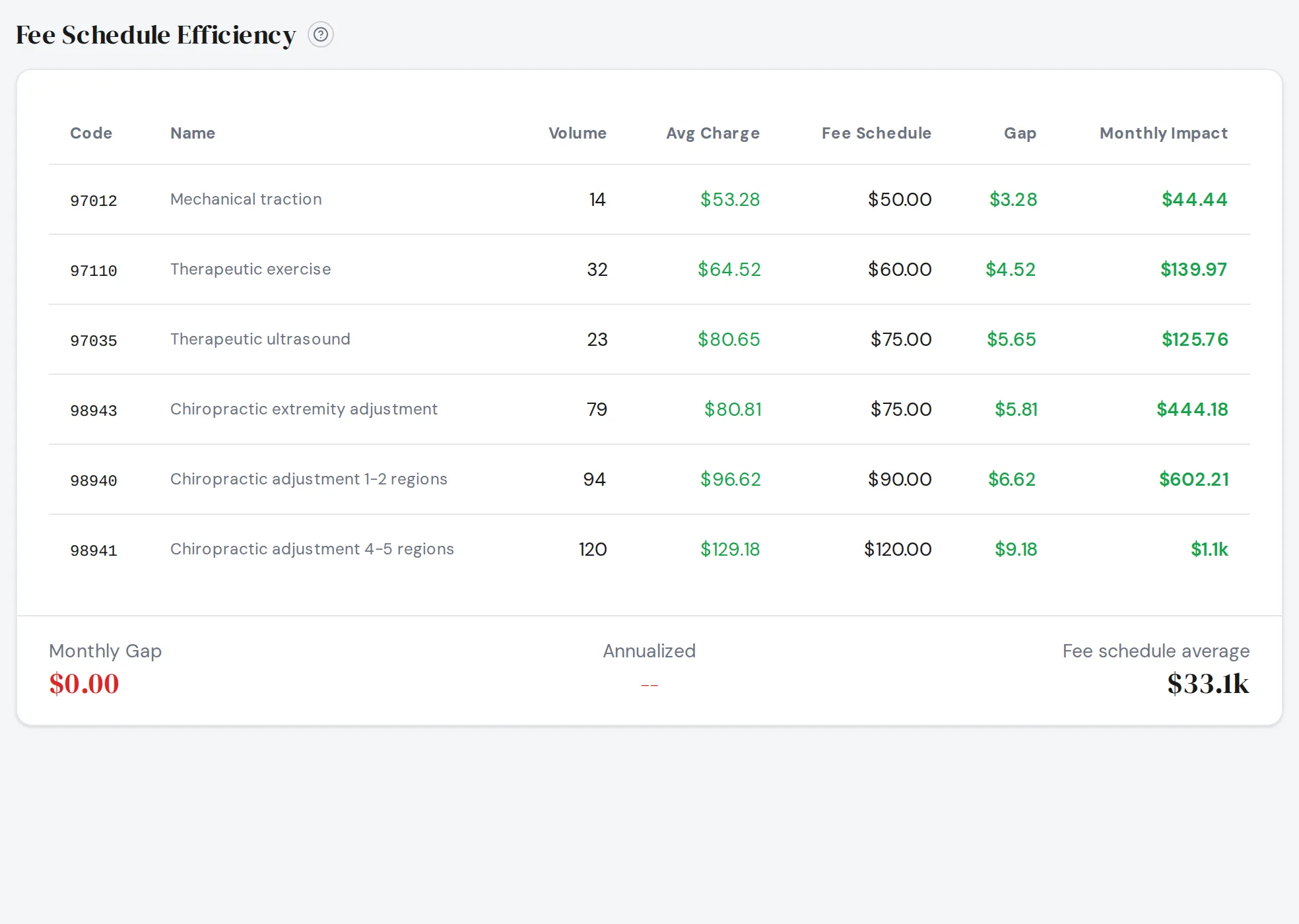Click the $139.97 monthly impact value
The width and height of the screenshot is (1299, 924).
1194,269
